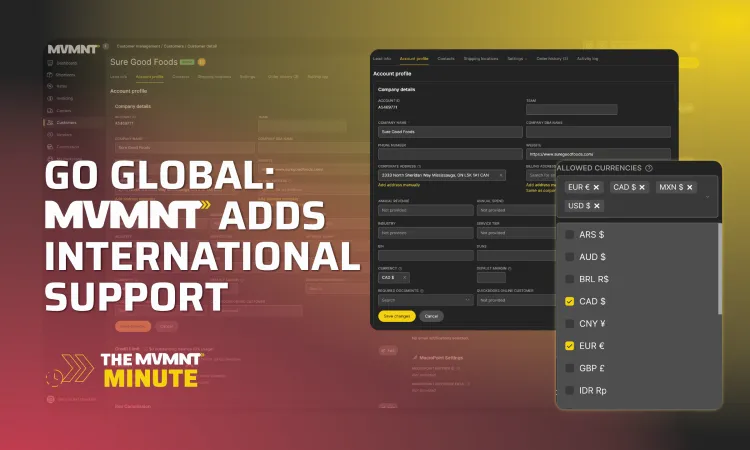The image size is (750, 450).
Task: Click Company name field in front panel
Action: click(x=450, y=132)
